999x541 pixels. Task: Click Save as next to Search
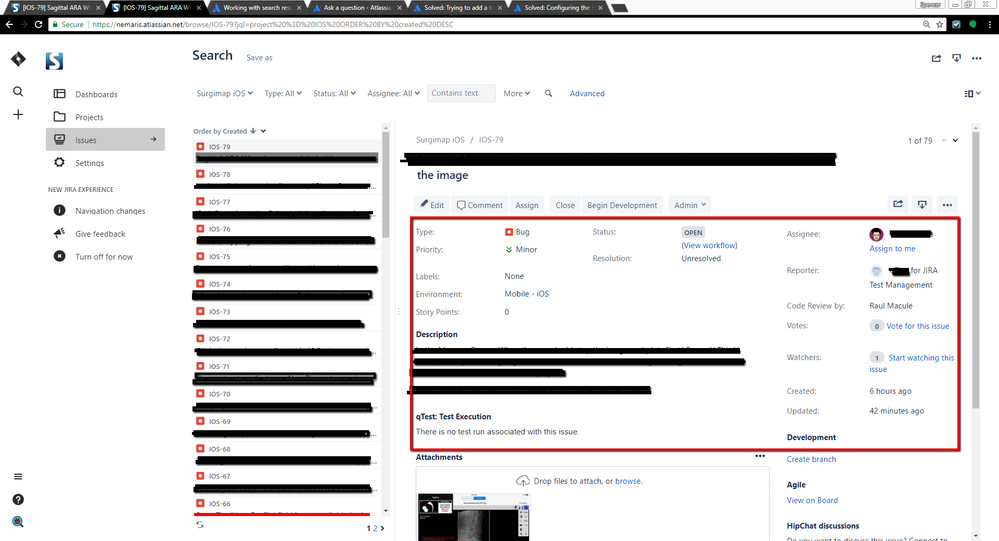point(259,58)
